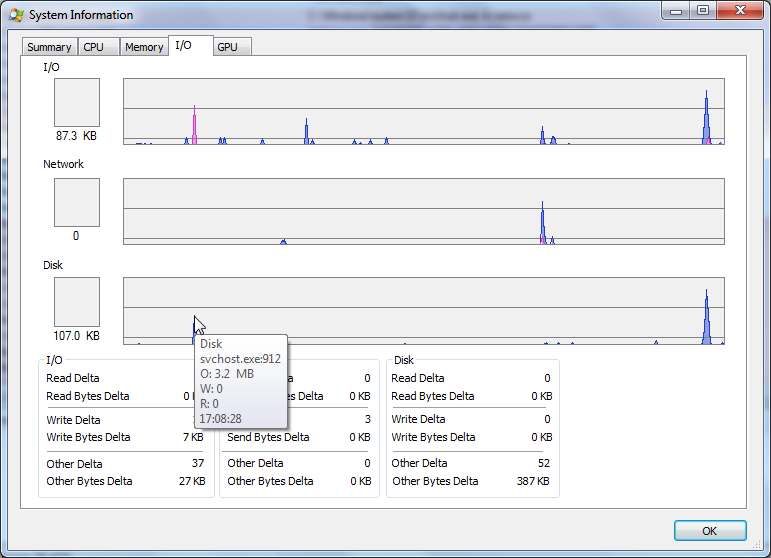Click the Network usage mini gauge box
This screenshot has width=771, height=558.
point(76,202)
